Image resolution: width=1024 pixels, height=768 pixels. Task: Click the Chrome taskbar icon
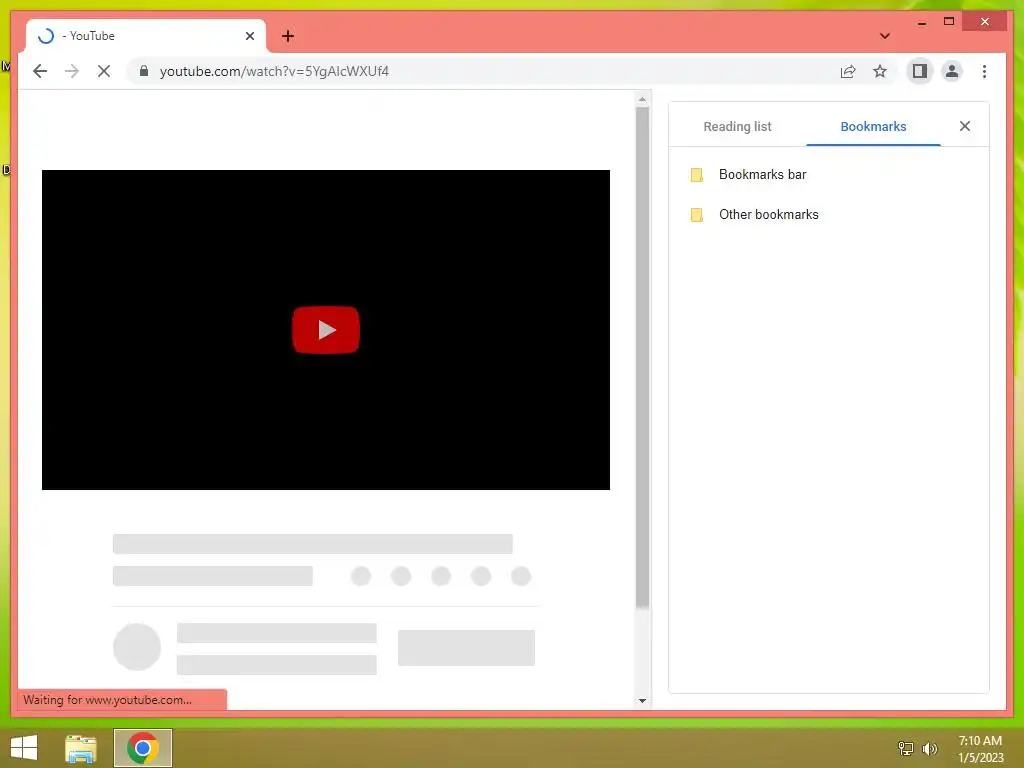click(x=143, y=748)
